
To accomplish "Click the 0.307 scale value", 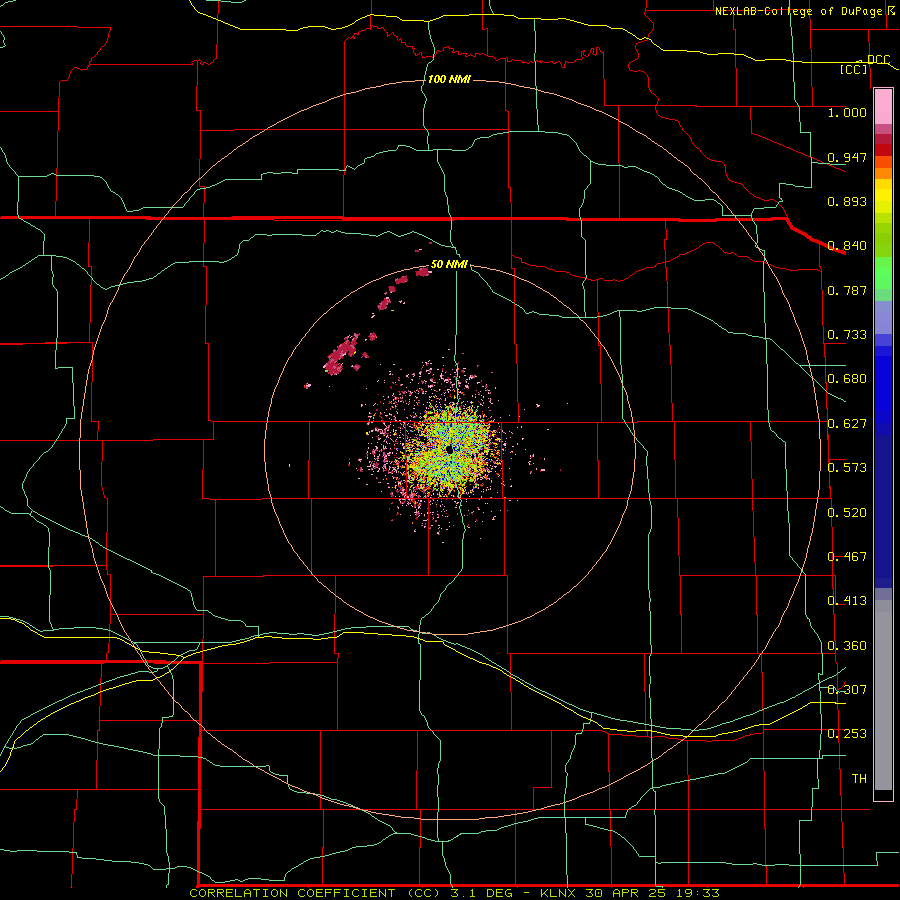I will coord(847,690).
